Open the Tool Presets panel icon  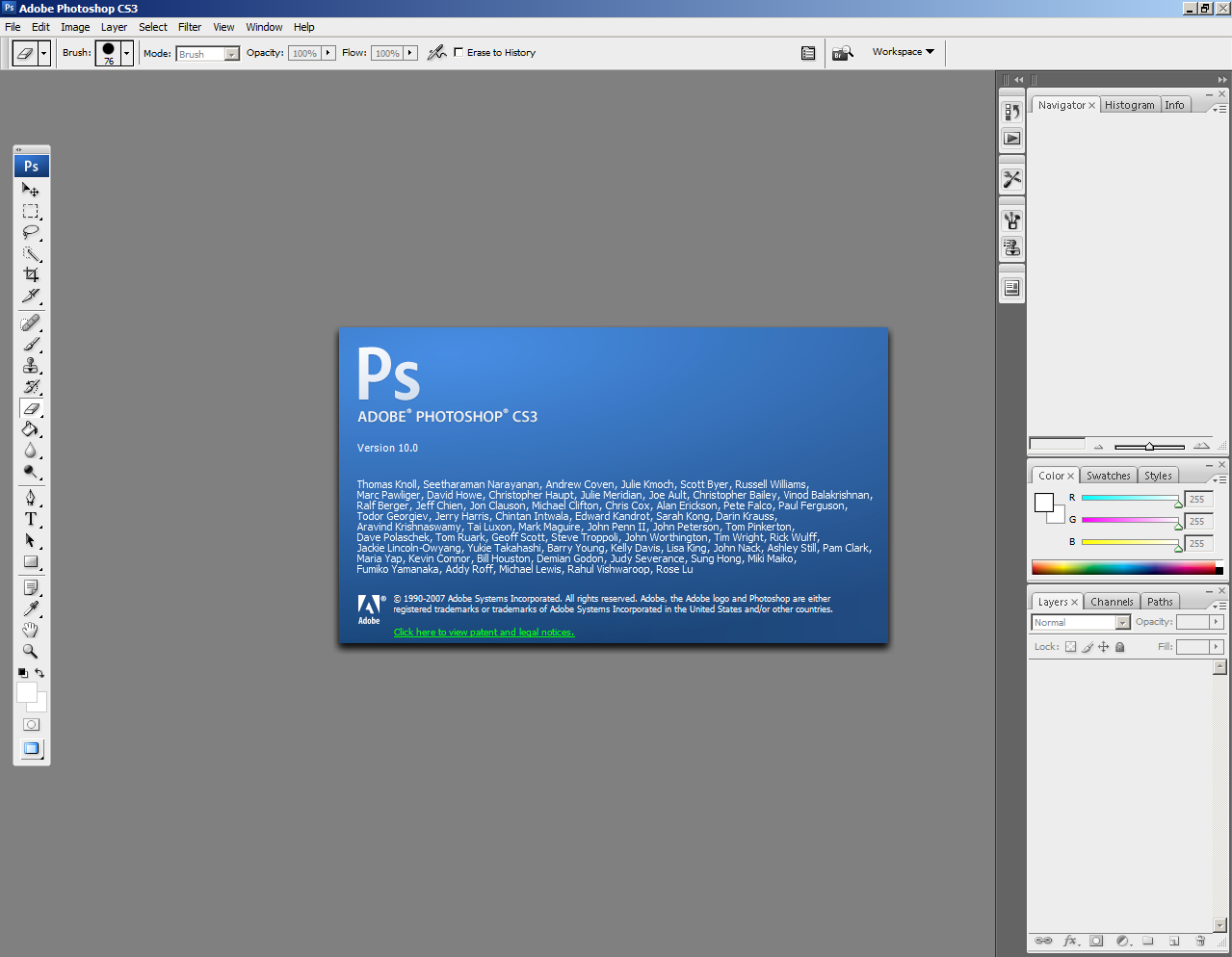coord(1011,179)
